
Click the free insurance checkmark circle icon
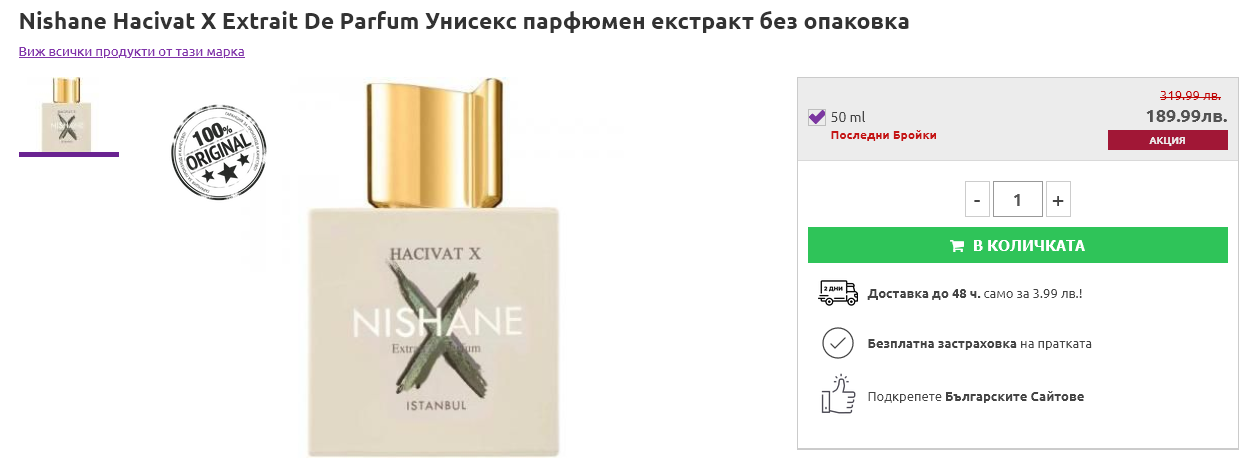coord(837,343)
